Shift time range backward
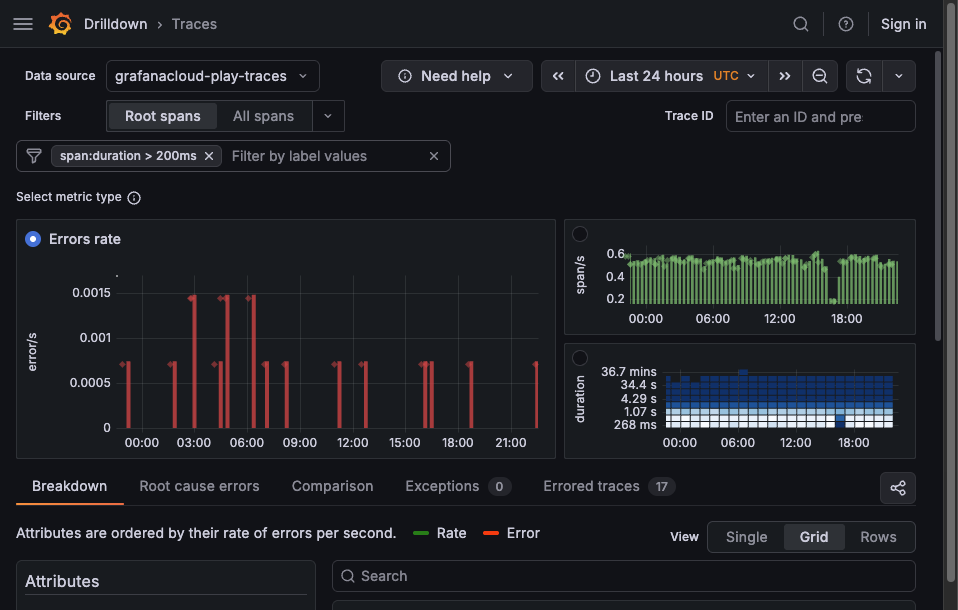 (x=558, y=76)
